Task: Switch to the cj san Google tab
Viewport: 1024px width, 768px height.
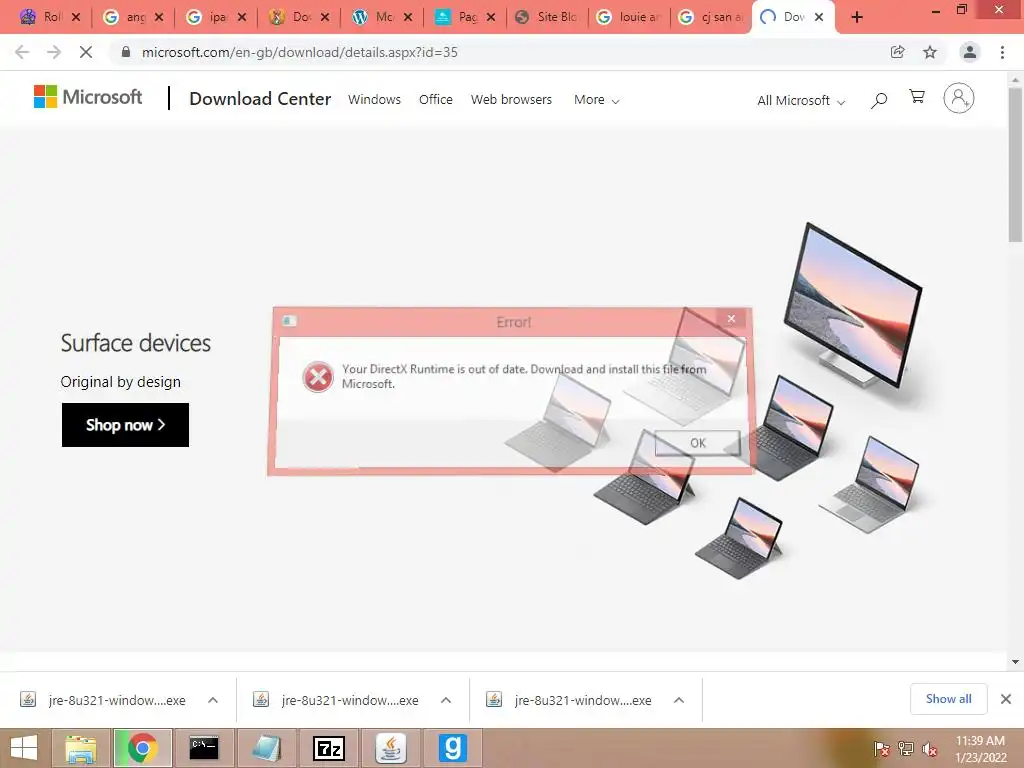Action: [x=712, y=17]
